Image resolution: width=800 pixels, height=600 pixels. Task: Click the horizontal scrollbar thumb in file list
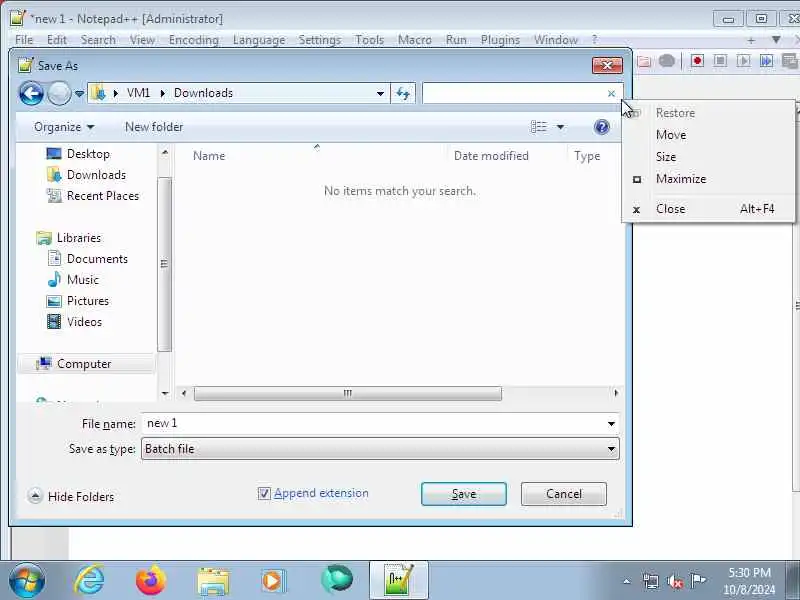(347, 393)
